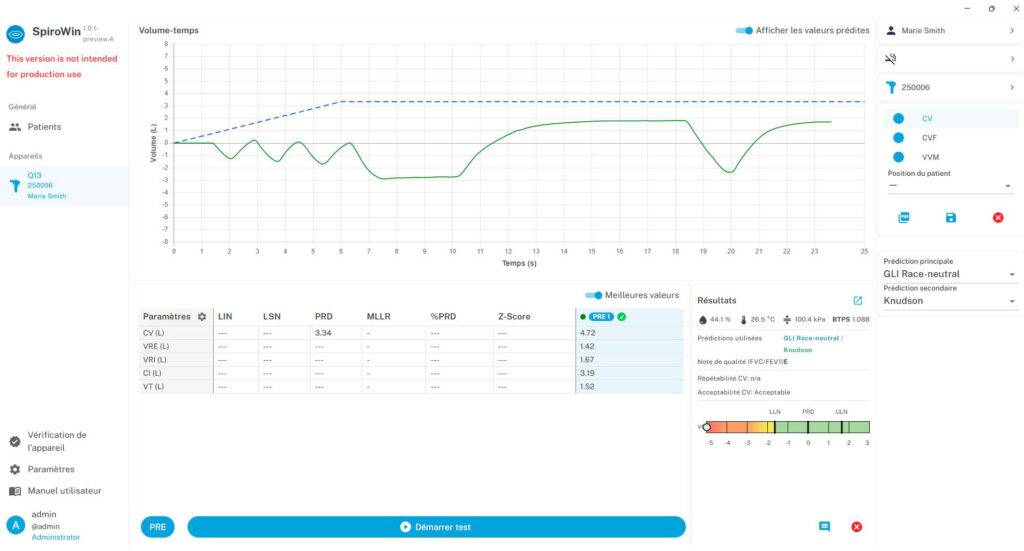Image resolution: width=1024 pixels, height=551 pixels.
Task: Click the PRE 1 trial badge
Action: tap(601, 317)
